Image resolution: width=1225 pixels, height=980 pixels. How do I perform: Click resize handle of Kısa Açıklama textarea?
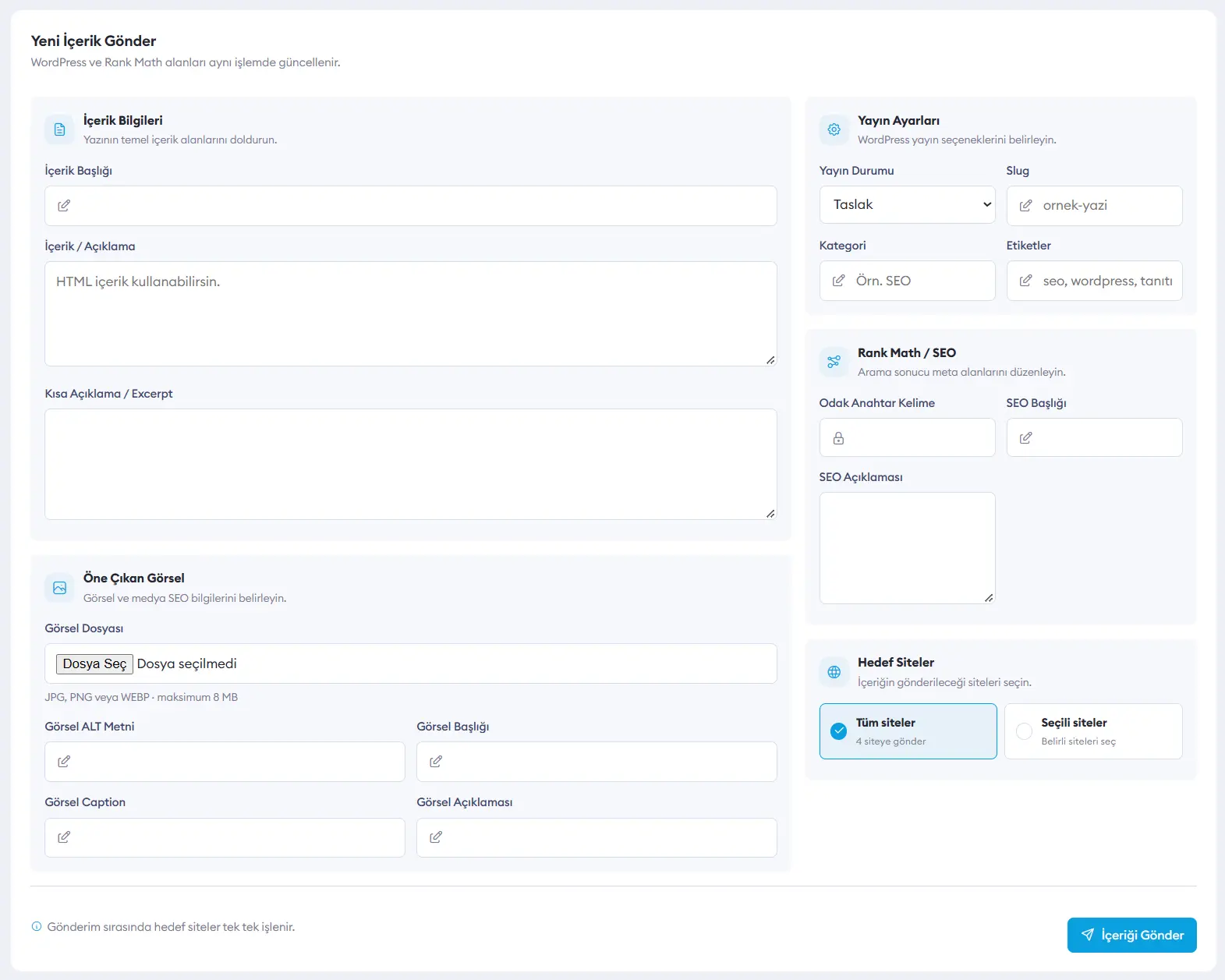click(x=770, y=513)
